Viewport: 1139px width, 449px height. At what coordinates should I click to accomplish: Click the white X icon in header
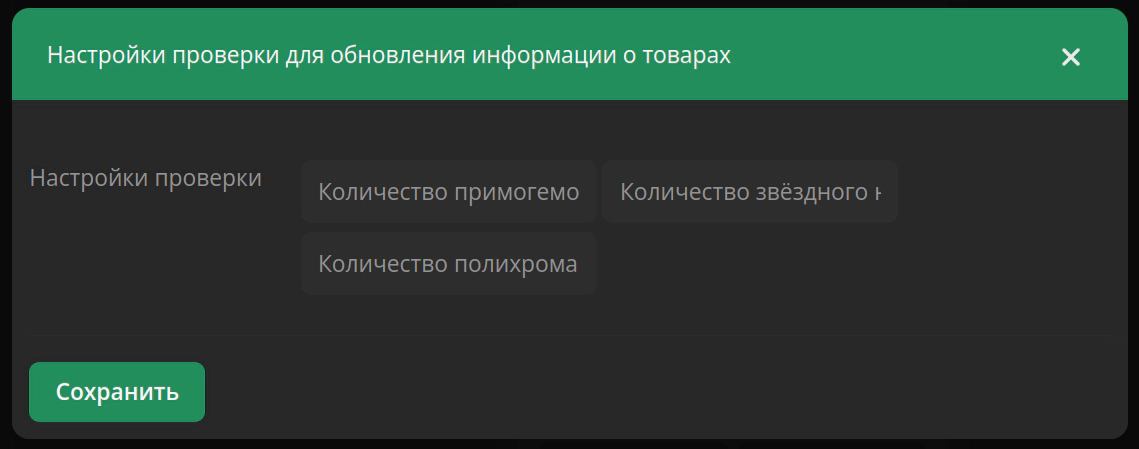(x=1071, y=57)
